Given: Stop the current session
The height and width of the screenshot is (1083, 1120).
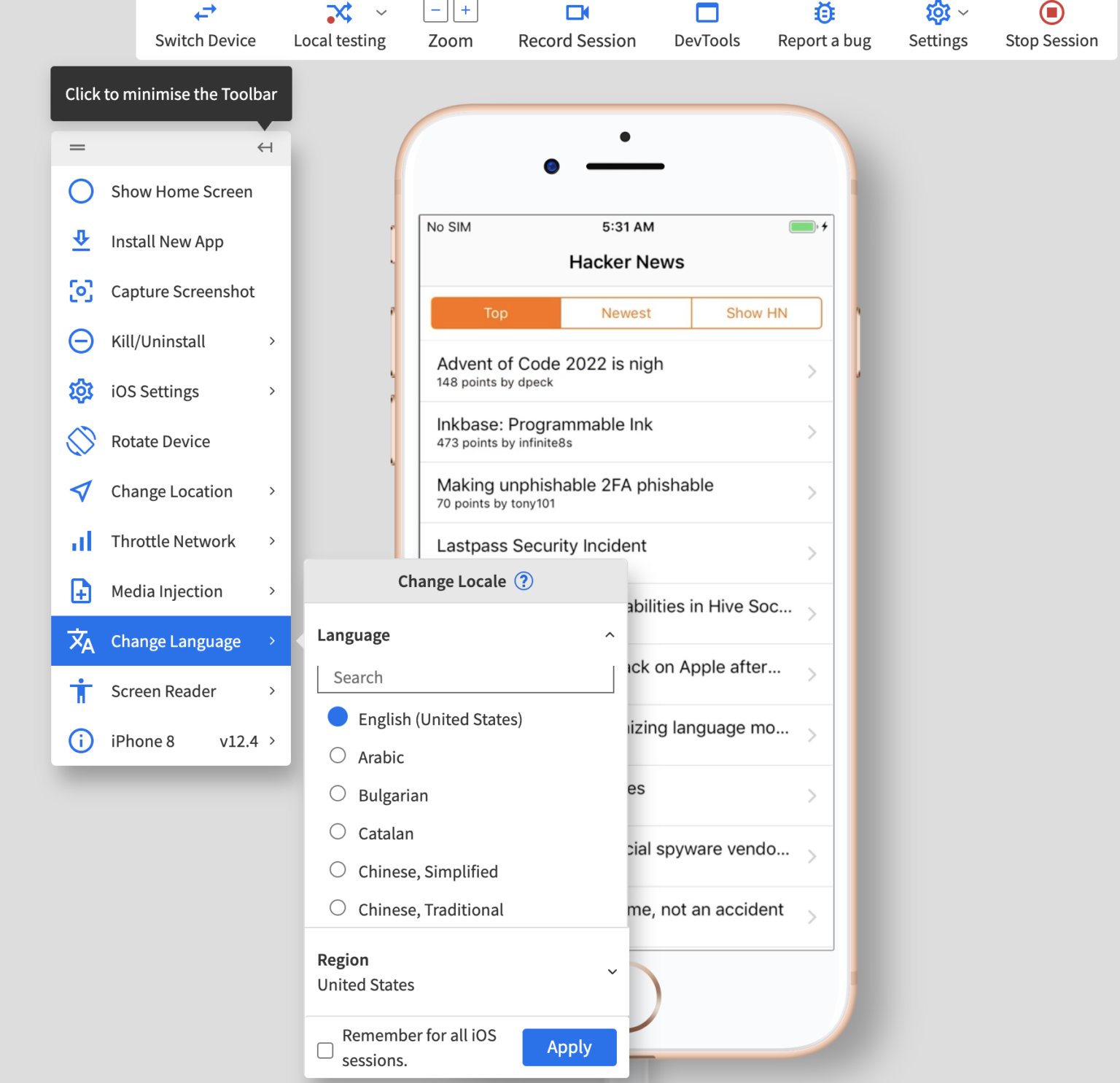Looking at the screenshot, I should click(1051, 12).
